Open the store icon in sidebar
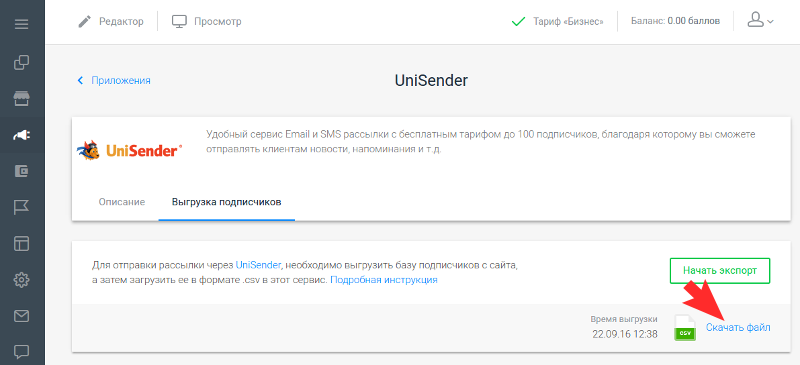This screenshot has width=800, height=365. [x=21, y=99]
